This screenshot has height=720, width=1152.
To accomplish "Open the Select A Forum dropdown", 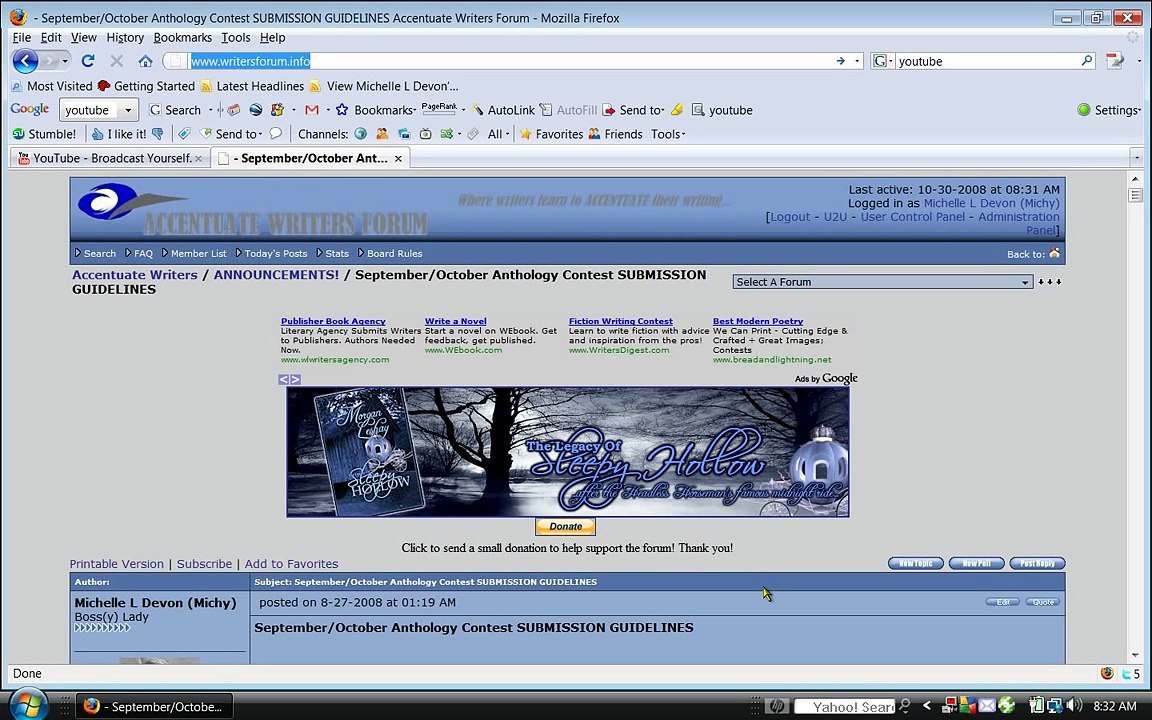I will (x=882, y=282).
